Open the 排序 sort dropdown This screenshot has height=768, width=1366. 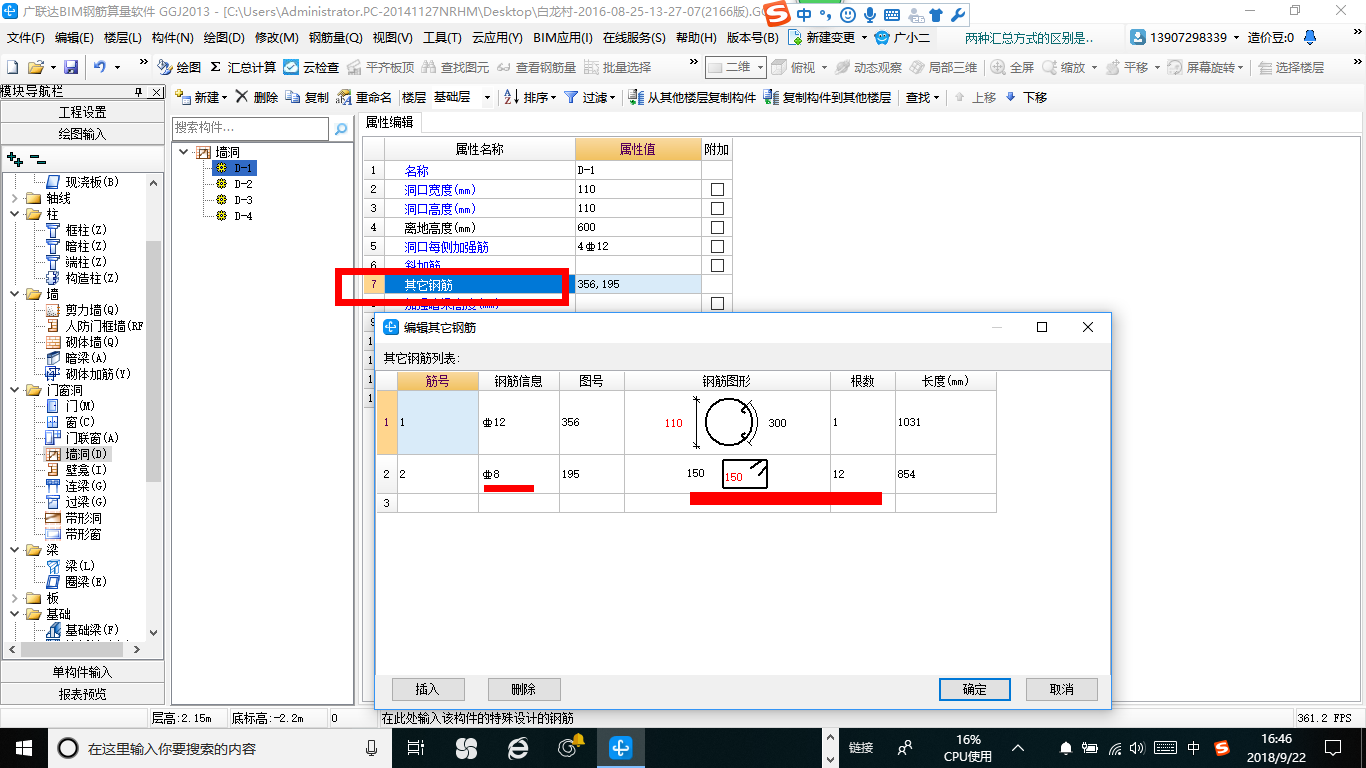click(553, 97)
